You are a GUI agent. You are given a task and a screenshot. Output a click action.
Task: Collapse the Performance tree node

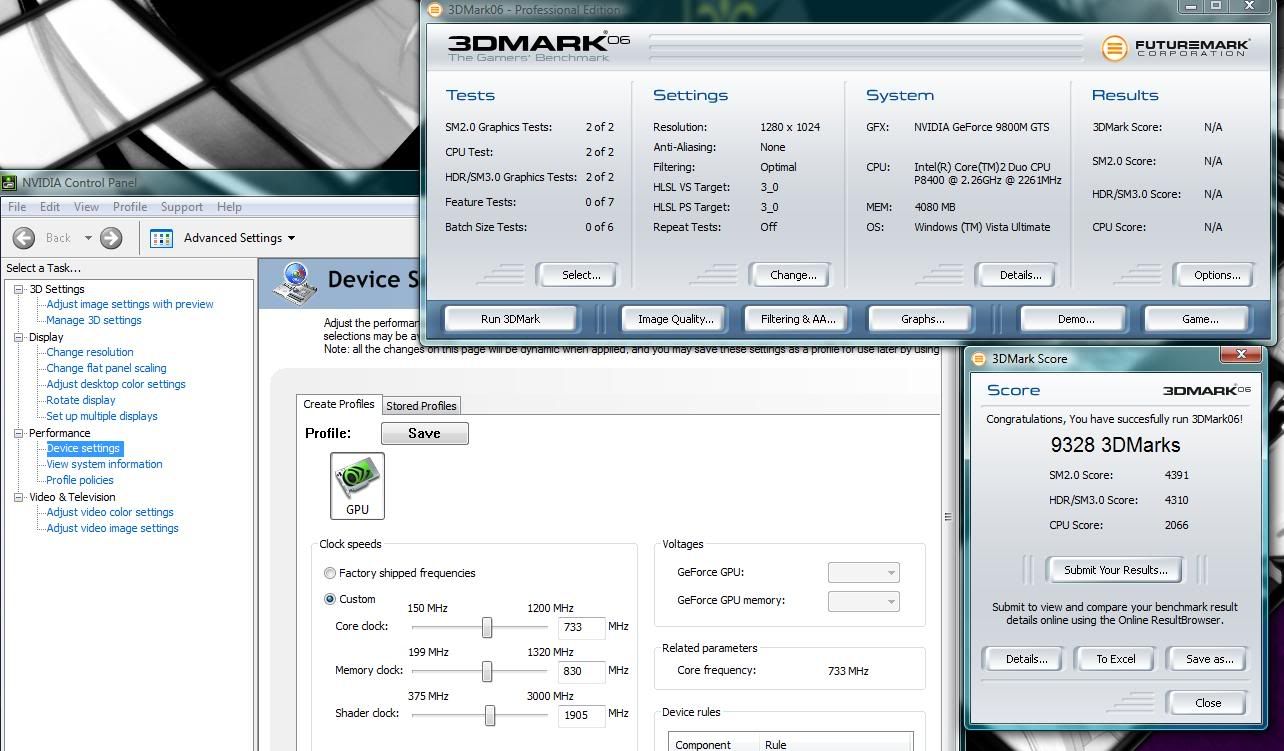pyautogui.click(x=19, y=433)
